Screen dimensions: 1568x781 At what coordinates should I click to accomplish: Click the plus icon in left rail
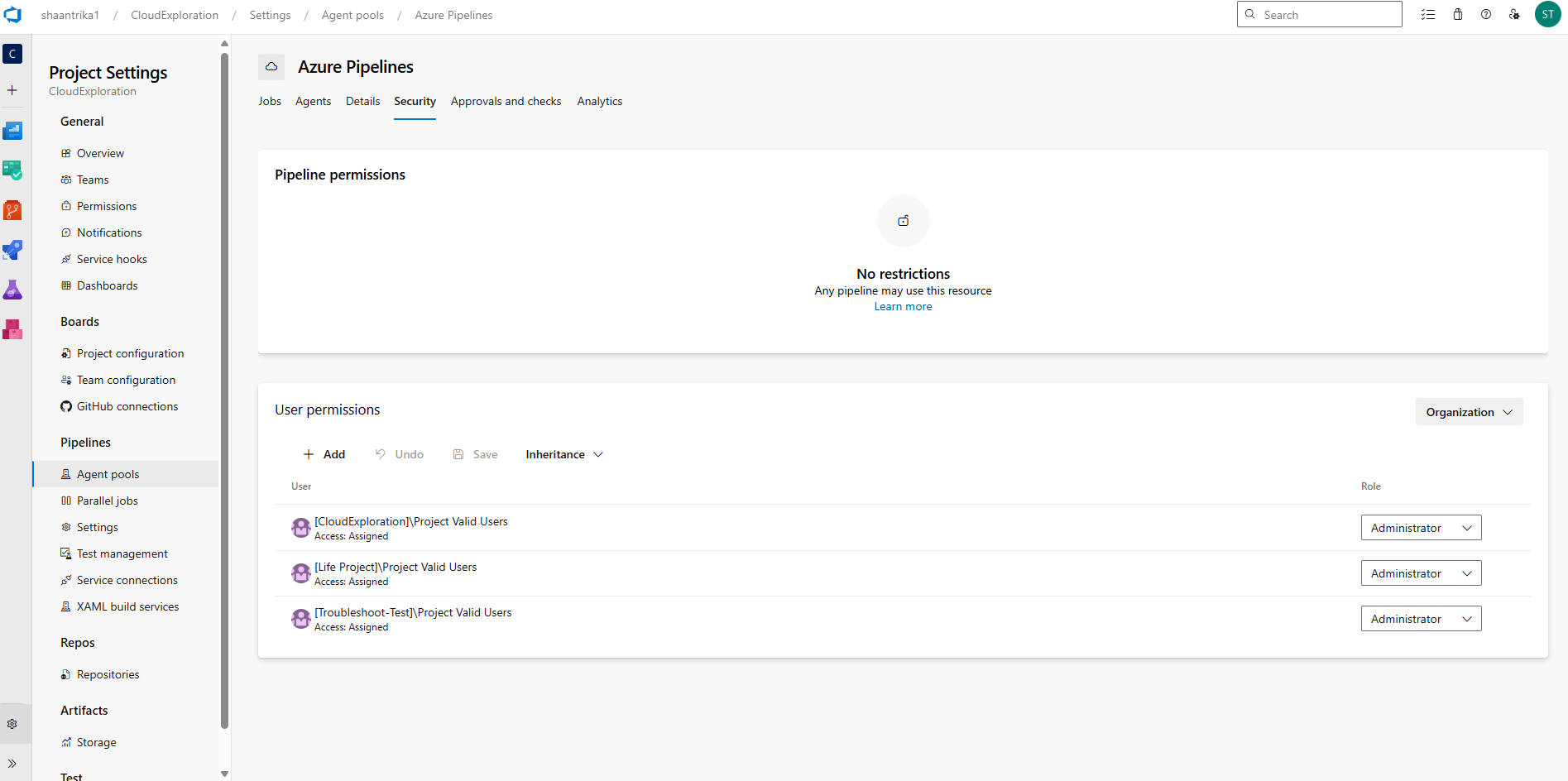(x=12, y=90)
